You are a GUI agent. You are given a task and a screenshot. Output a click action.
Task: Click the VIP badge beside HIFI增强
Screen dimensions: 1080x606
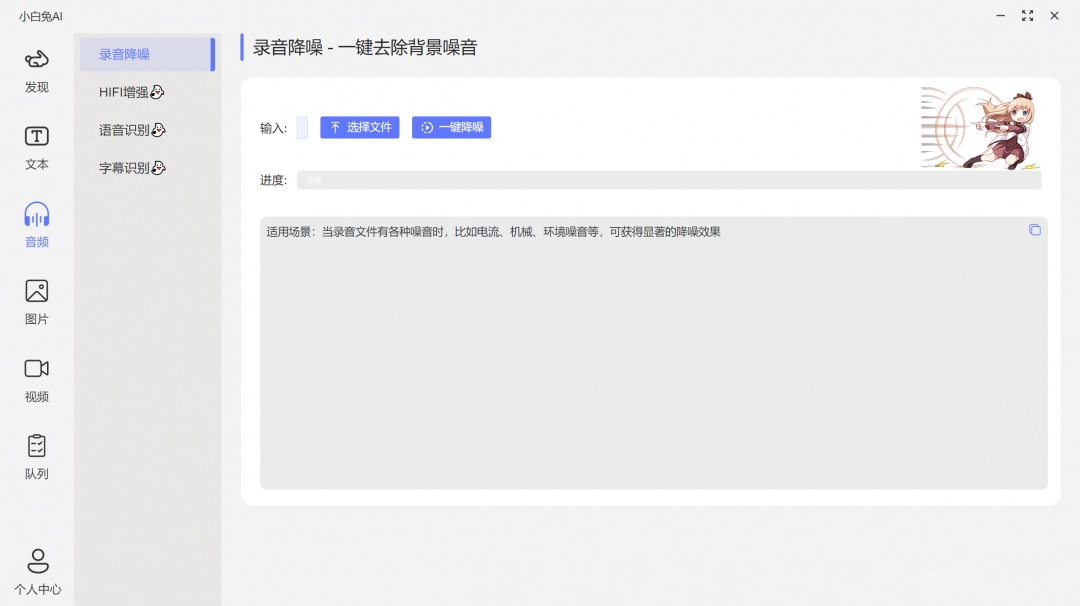[157, 90]
